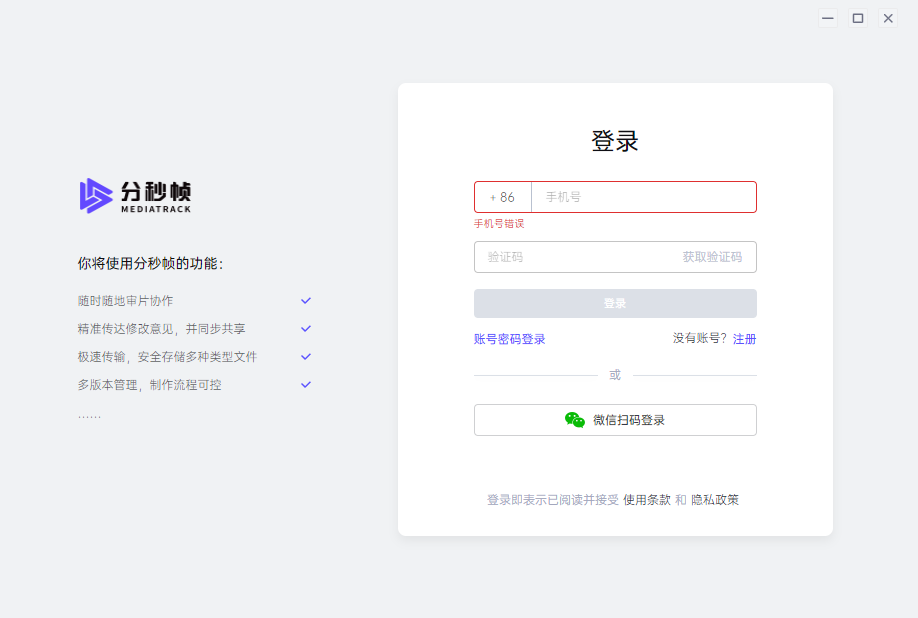Click the checkmark beside 精准传达修改意见，并同步共享
The width and height of the screenshot is (918, 618).
(305, 328)
